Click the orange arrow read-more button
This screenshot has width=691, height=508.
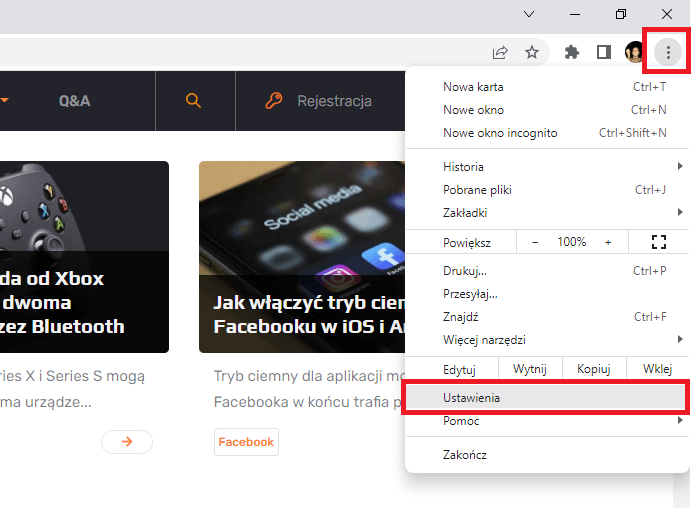coord(127,441)
